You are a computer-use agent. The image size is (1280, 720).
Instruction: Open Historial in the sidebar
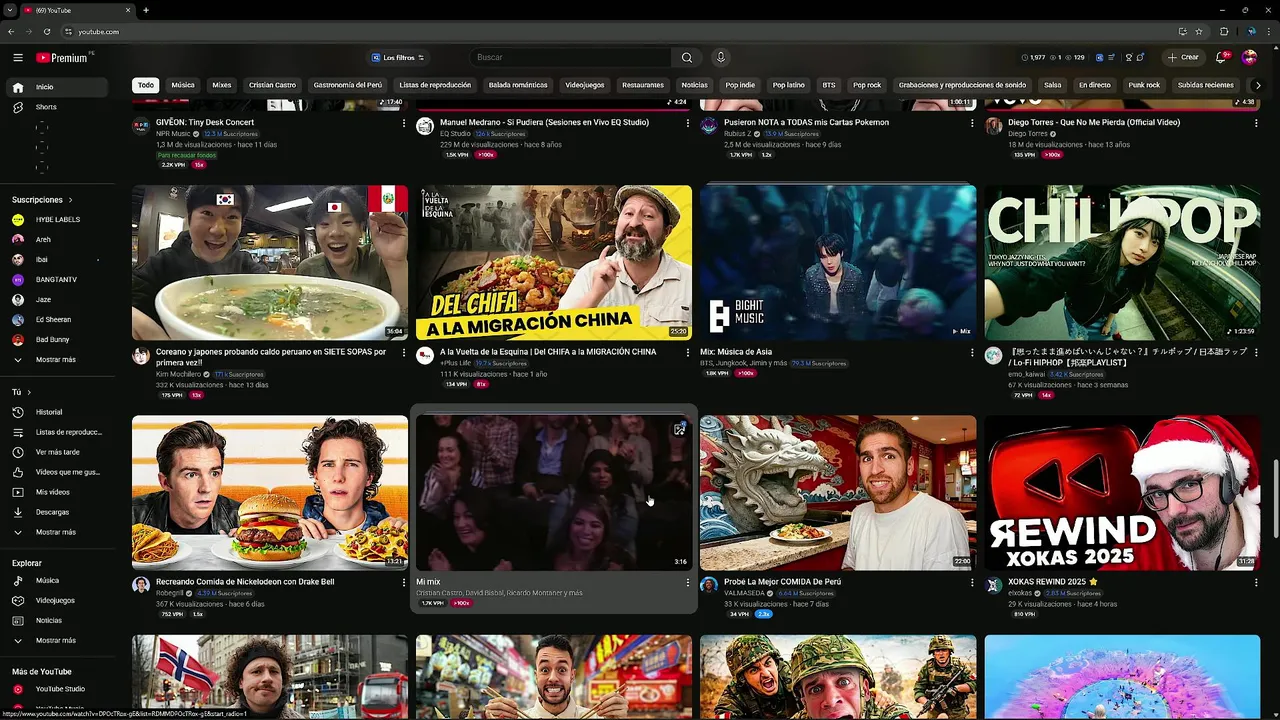point(58,412)
